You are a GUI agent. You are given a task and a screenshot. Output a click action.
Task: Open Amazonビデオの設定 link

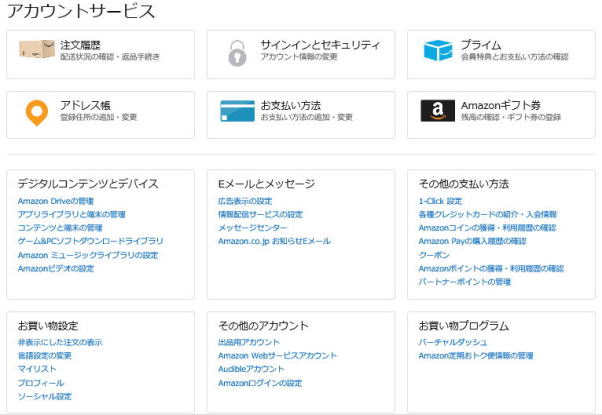pos(56,269)
